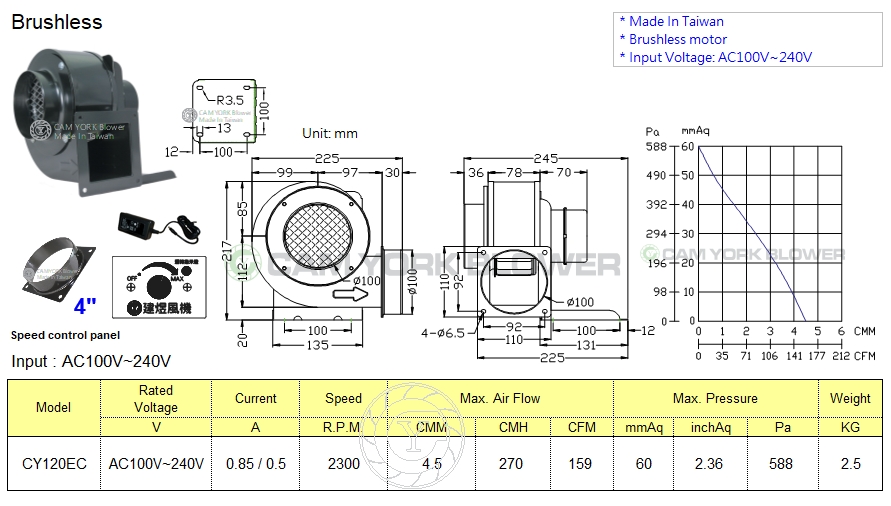The height and width of the screenshot is (506, 891).
Task: Click the '217' height dimension
Action: 227,251
